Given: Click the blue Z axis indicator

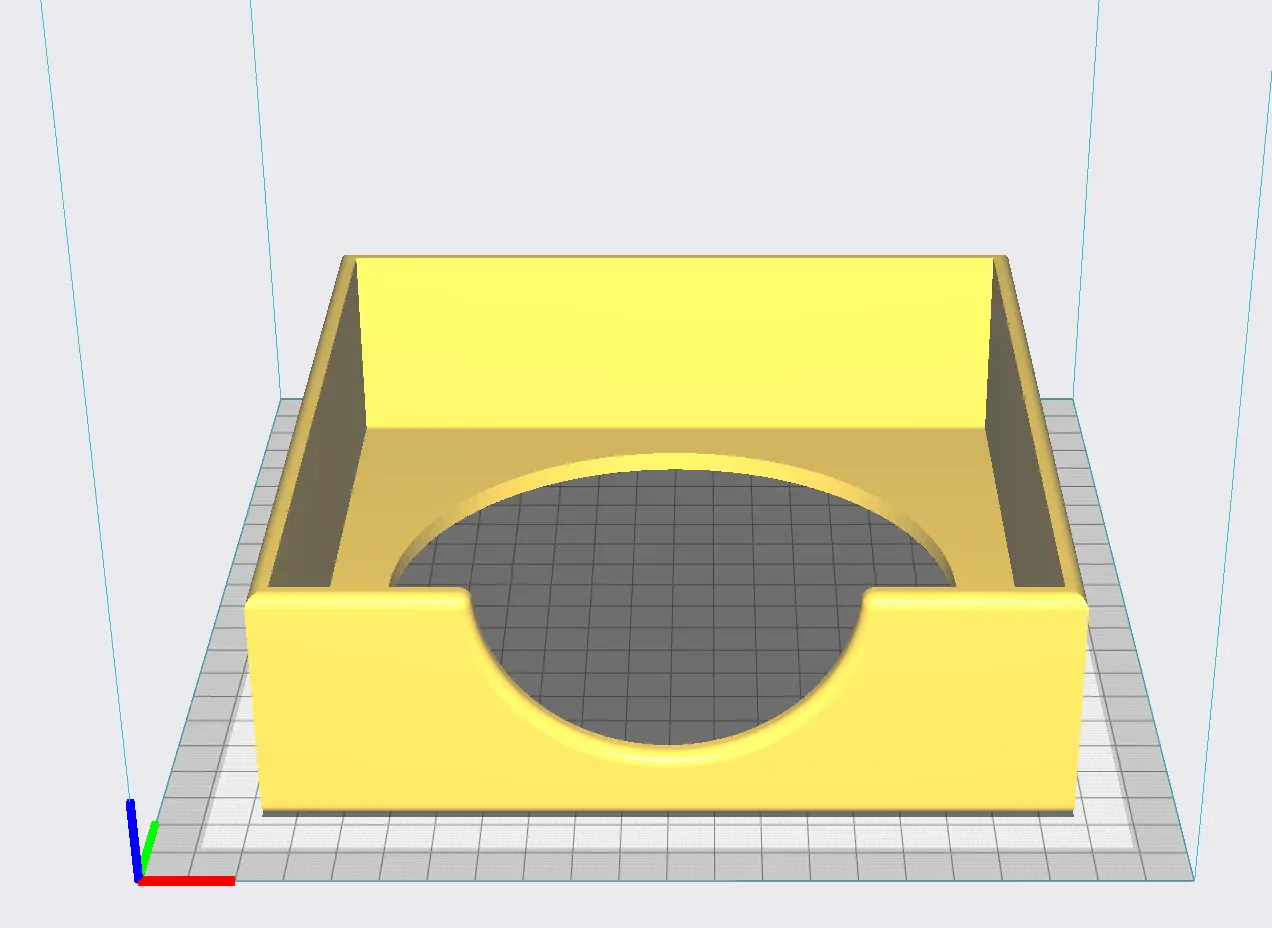Looking at the screenshot, I should point(132,838).
